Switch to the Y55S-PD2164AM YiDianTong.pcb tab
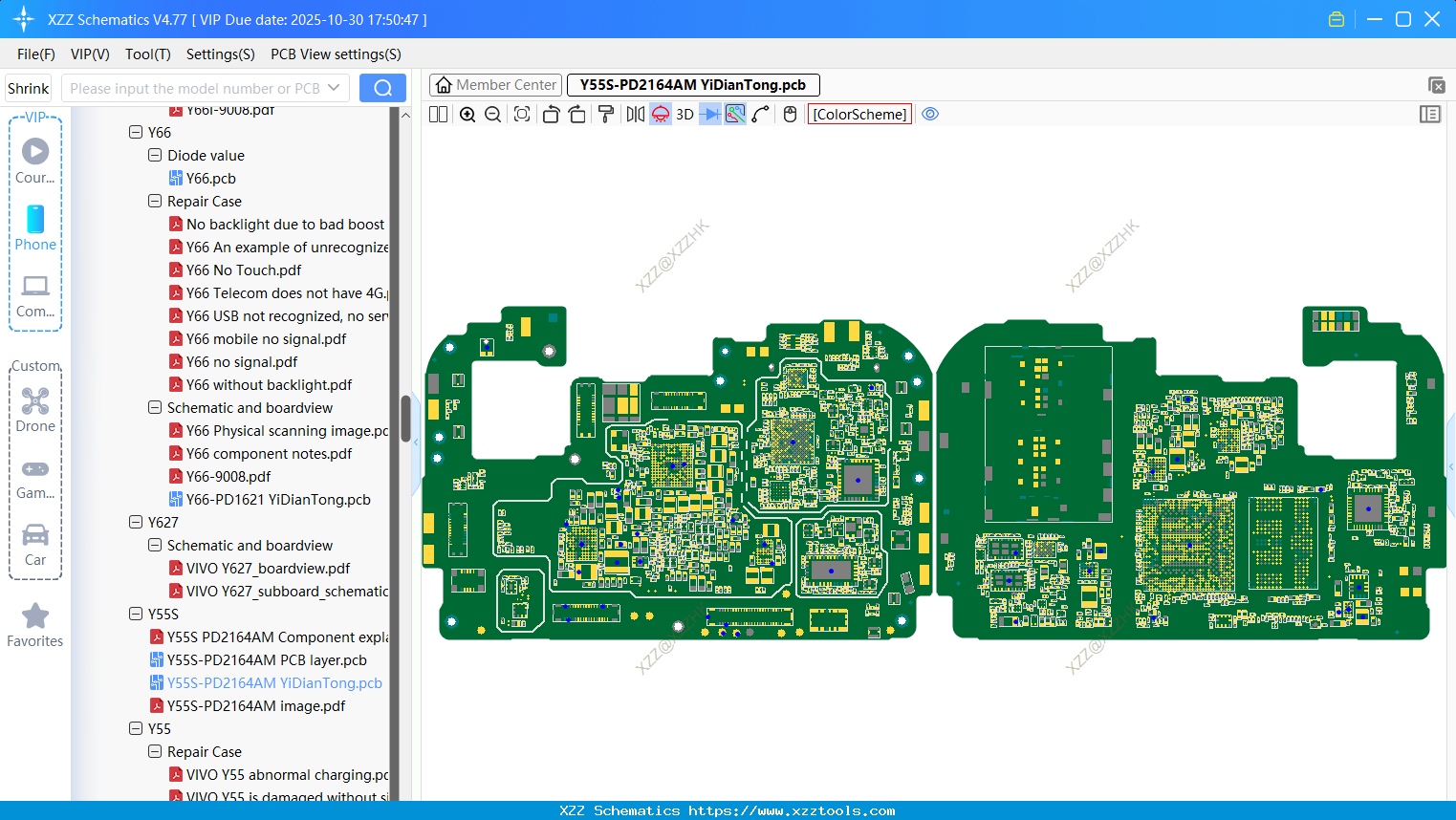 click(x=692, y=85)
